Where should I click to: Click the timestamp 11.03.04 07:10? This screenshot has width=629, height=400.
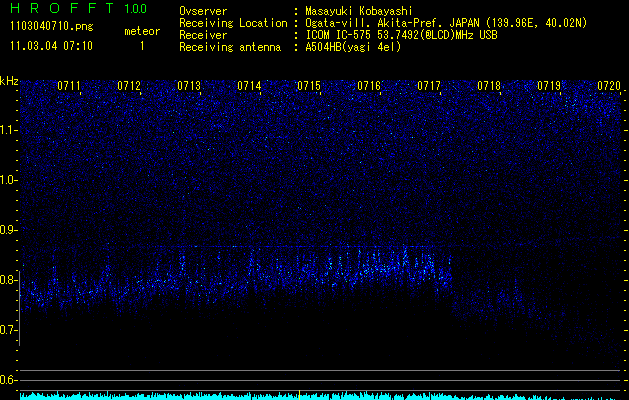[51, 46]
